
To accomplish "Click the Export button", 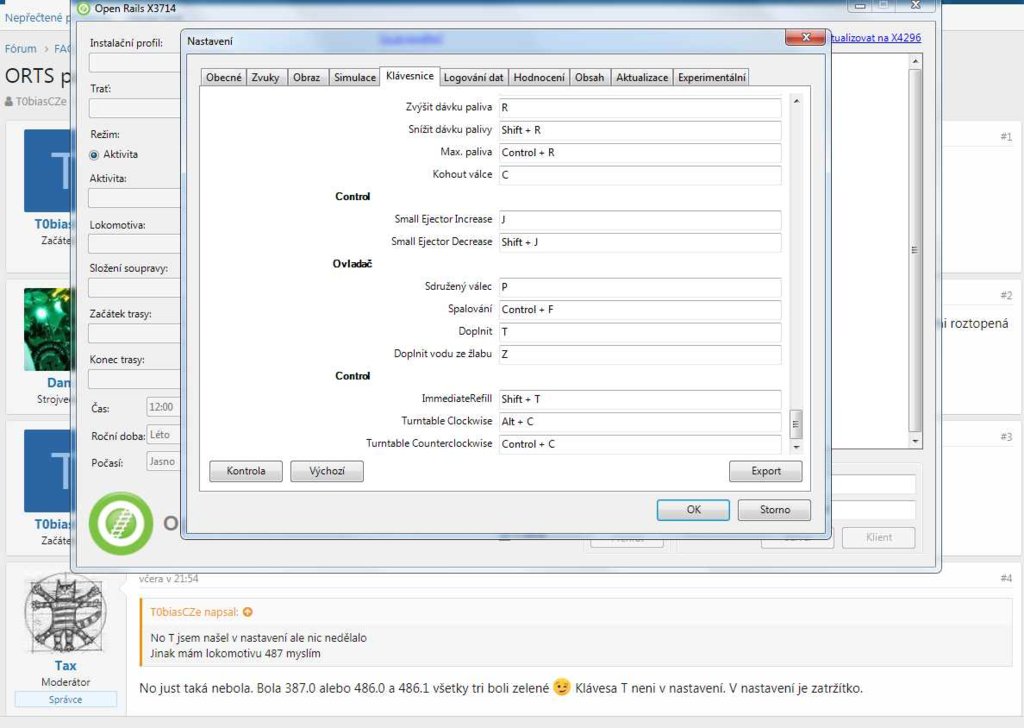I will (x=766, y=471).
